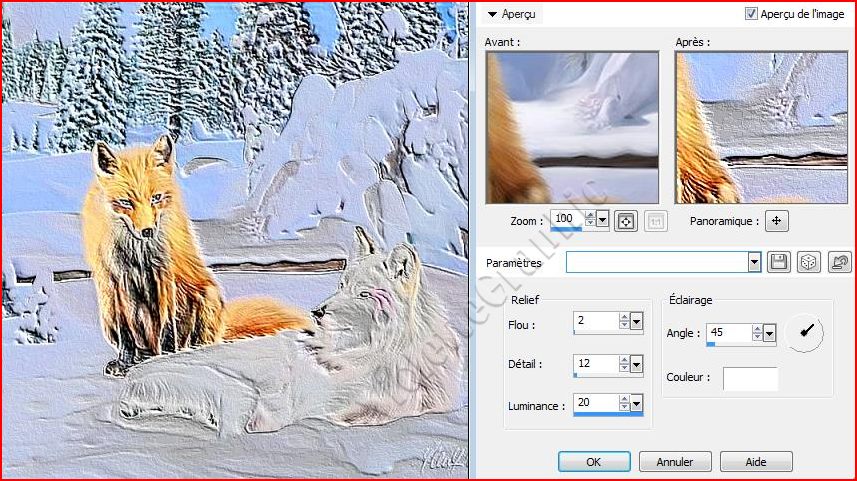Click inside the Détail value field

(x=595, y=363)
